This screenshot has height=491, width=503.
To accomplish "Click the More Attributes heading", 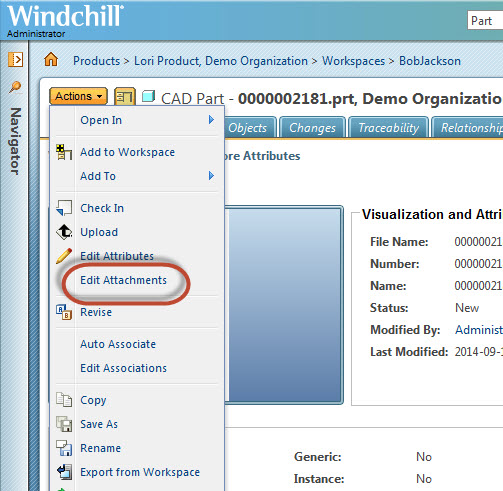I will pos(262,156).
